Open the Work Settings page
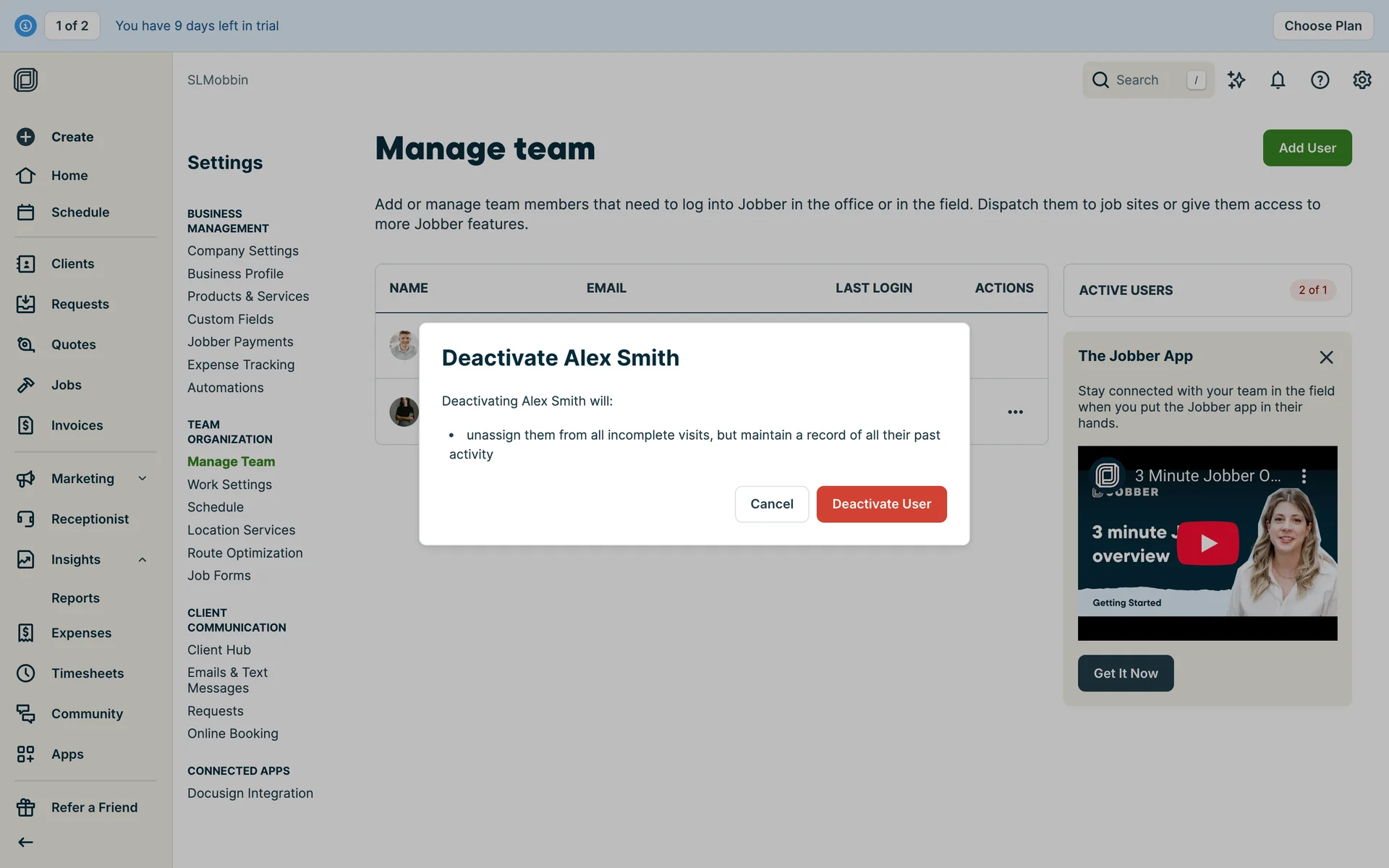This screenshot has height=868, width=1389. (229, 485)
